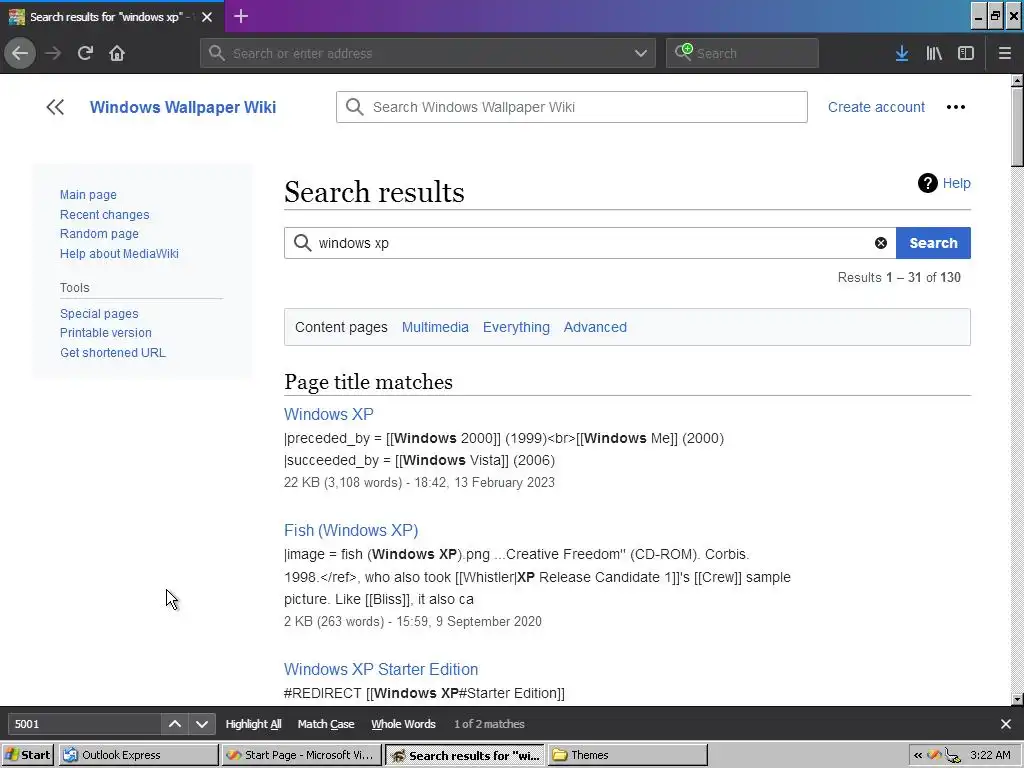
Task: Focus the toolbar Search field
Action: click(x=742, y=53)
